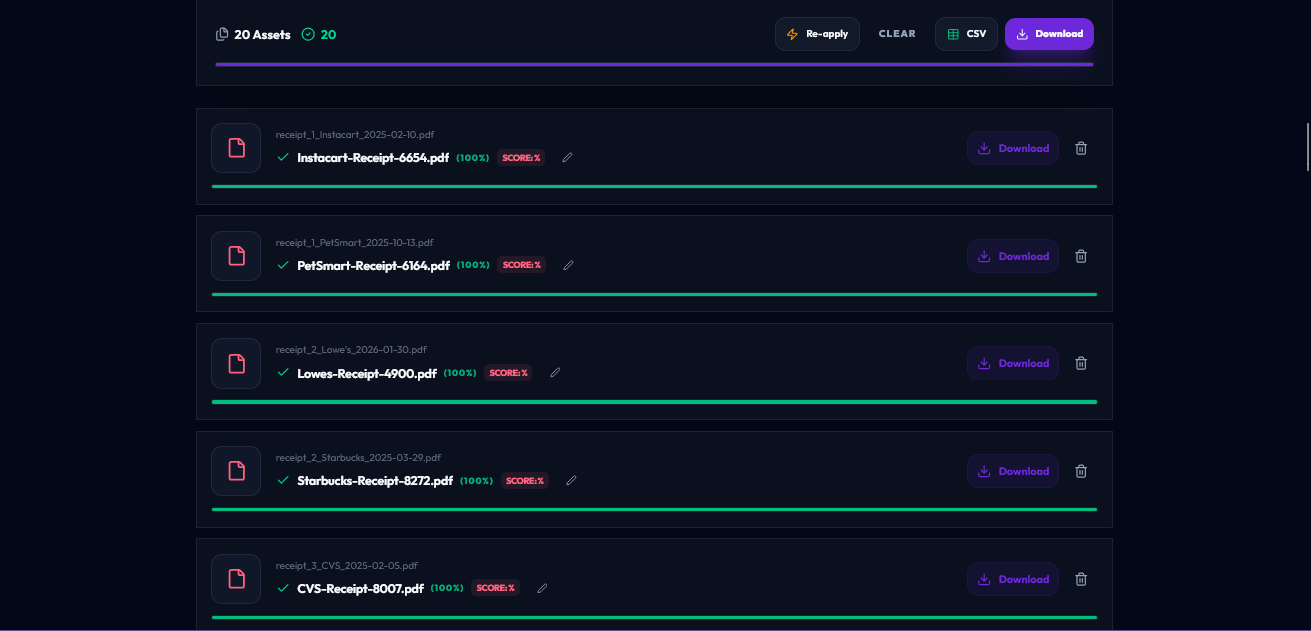Click the green checkmark beside Instacart-Receipt-6654.pdf

[283, 157]
